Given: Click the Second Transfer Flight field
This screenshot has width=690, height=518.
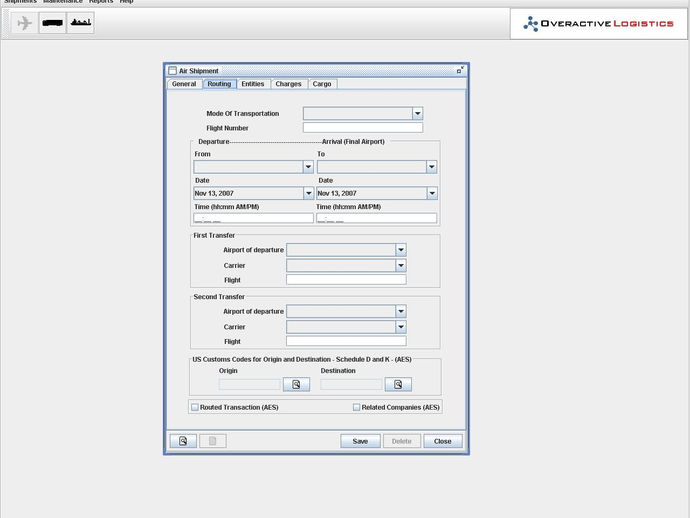Looking at the screenshot, I should 346,341.
